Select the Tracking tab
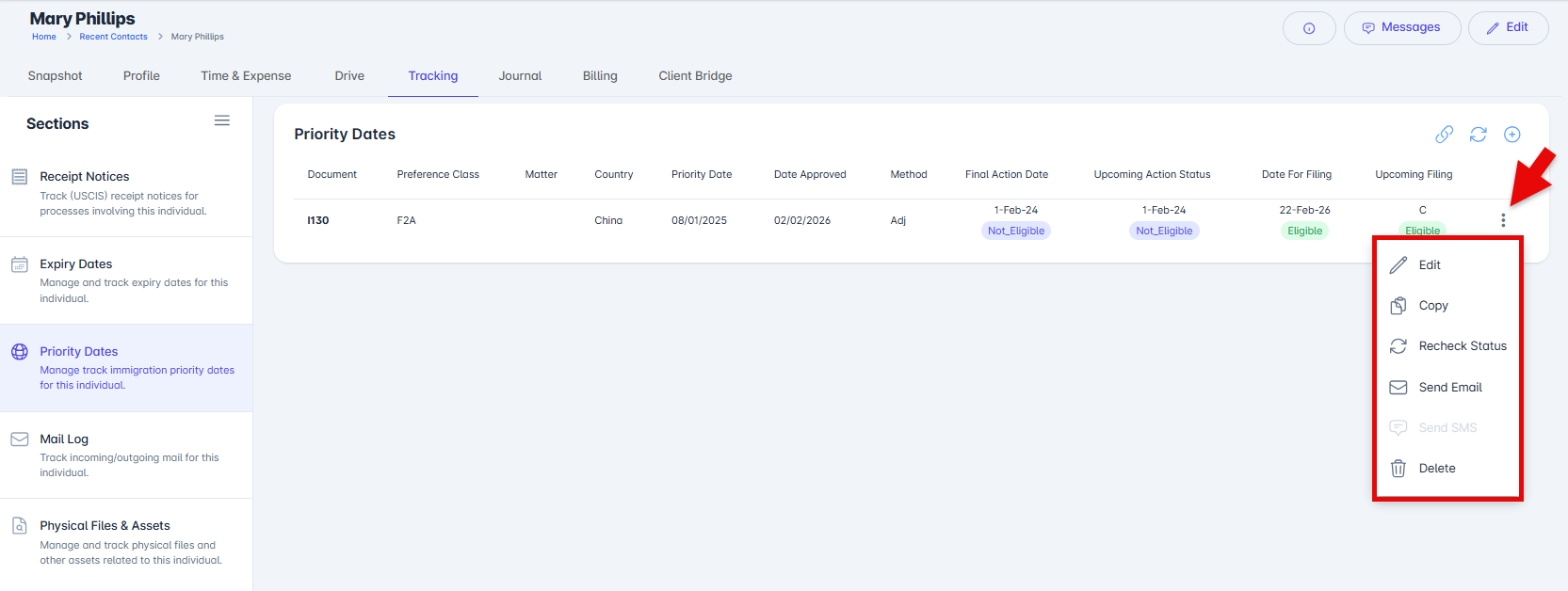 [x=433, y=76]
